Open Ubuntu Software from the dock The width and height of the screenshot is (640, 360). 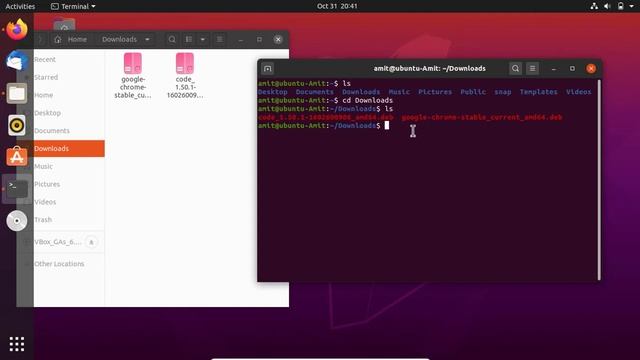17,157
